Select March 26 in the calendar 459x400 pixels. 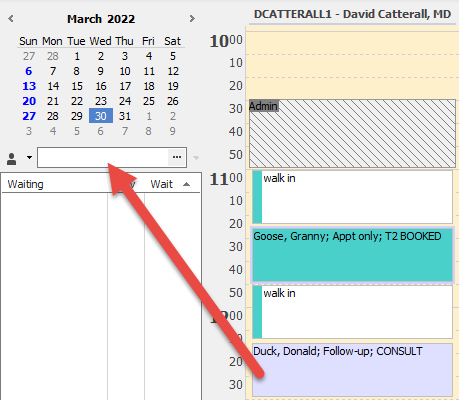pyautogui.click(x=173, y=101)
